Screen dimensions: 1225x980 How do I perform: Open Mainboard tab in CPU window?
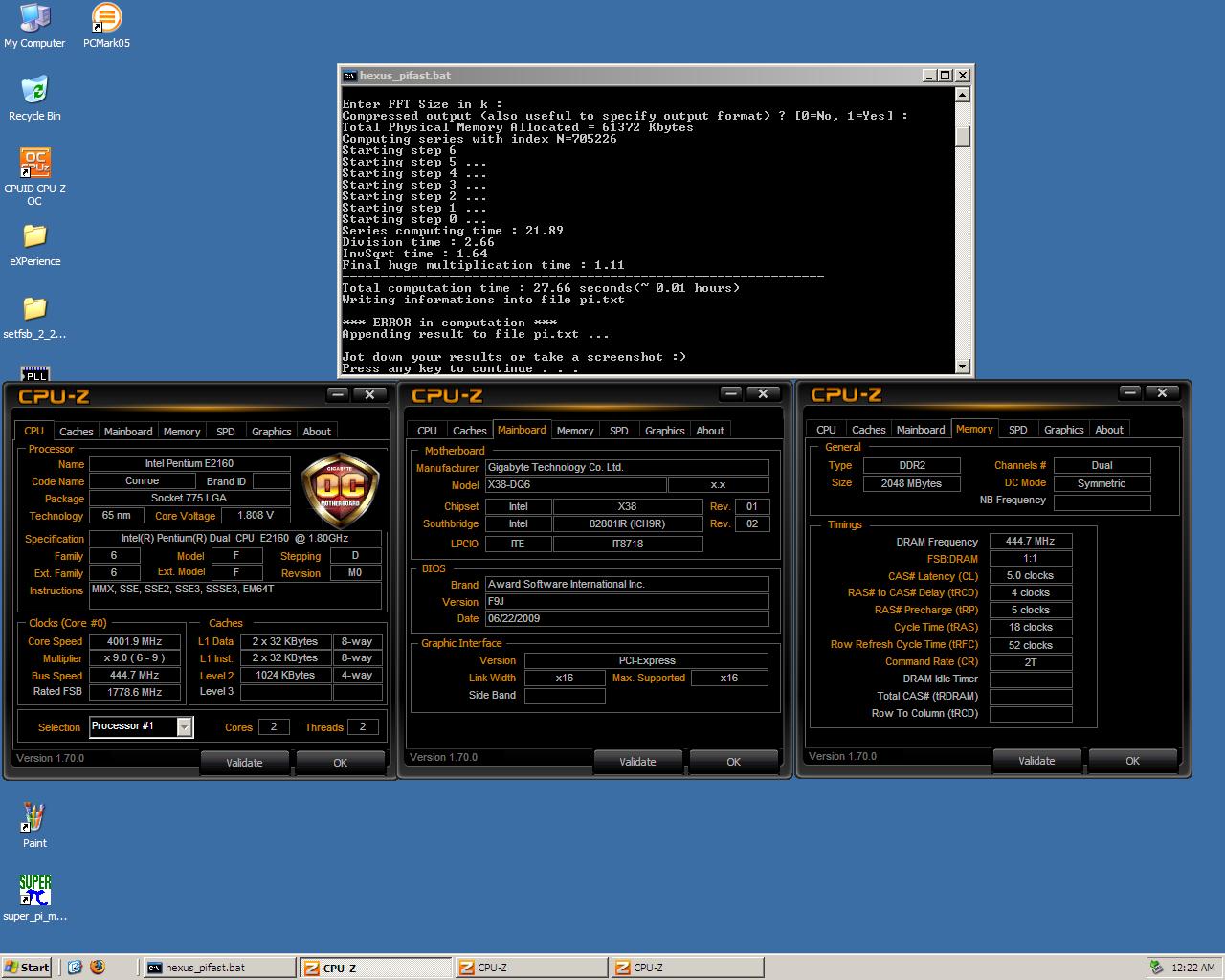tap(128, 432)
